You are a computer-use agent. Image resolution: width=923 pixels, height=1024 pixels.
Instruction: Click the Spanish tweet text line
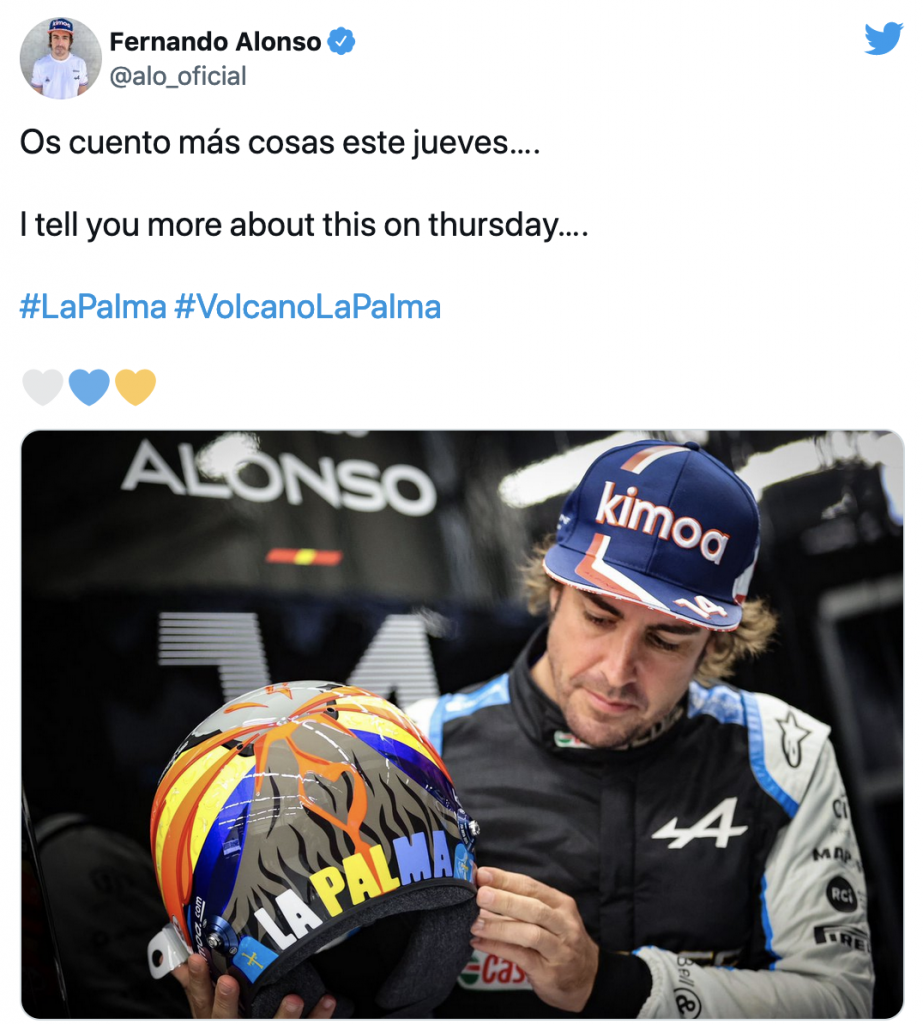tap(280, 142)
